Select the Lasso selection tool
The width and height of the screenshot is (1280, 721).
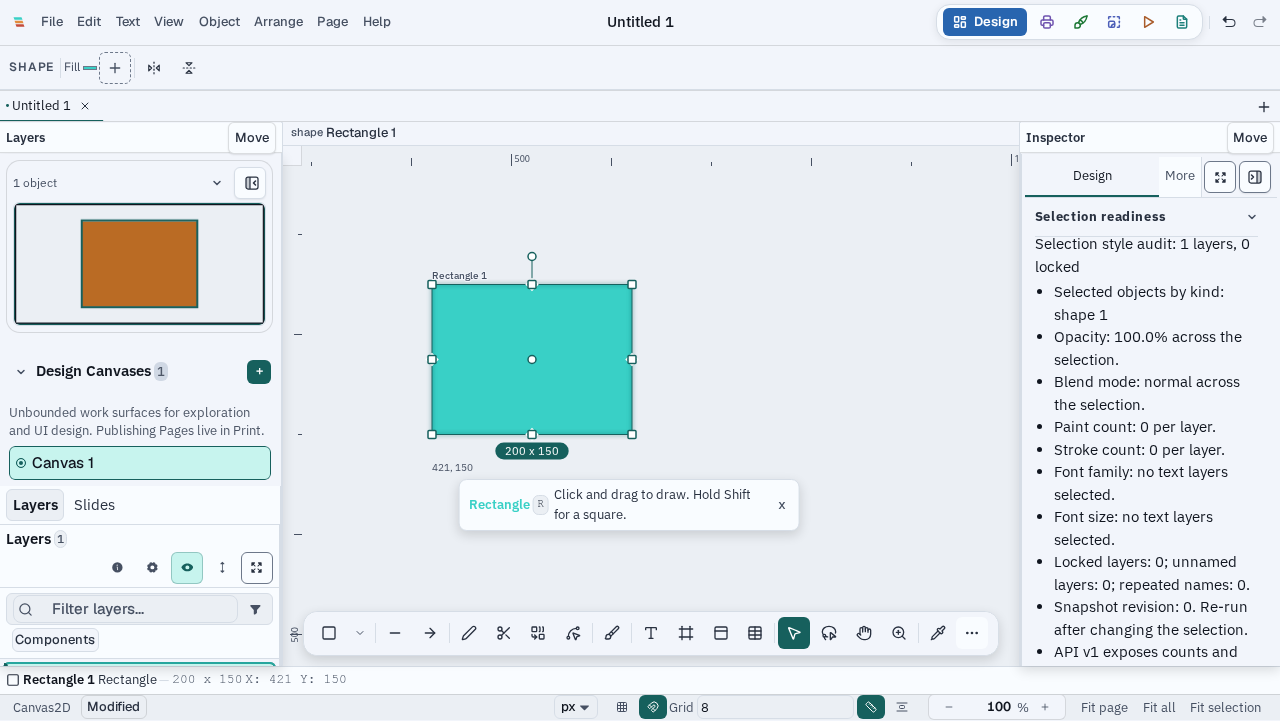point(829,633)
